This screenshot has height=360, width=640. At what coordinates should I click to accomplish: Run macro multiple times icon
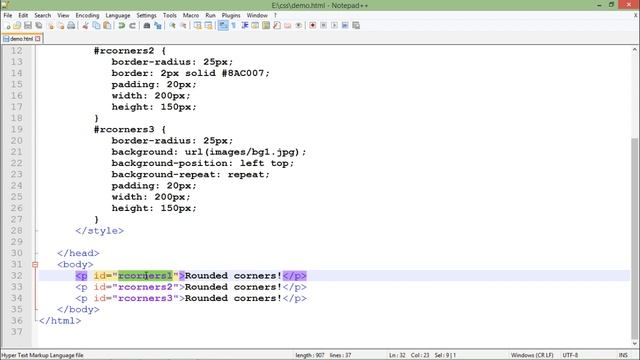pyautogui.click(x=345, y=26)
